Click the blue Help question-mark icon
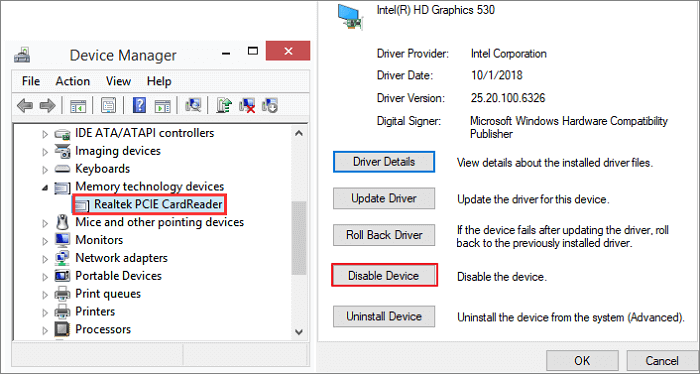The width and height of the screenshot is (700, 374). coord(139,106)
